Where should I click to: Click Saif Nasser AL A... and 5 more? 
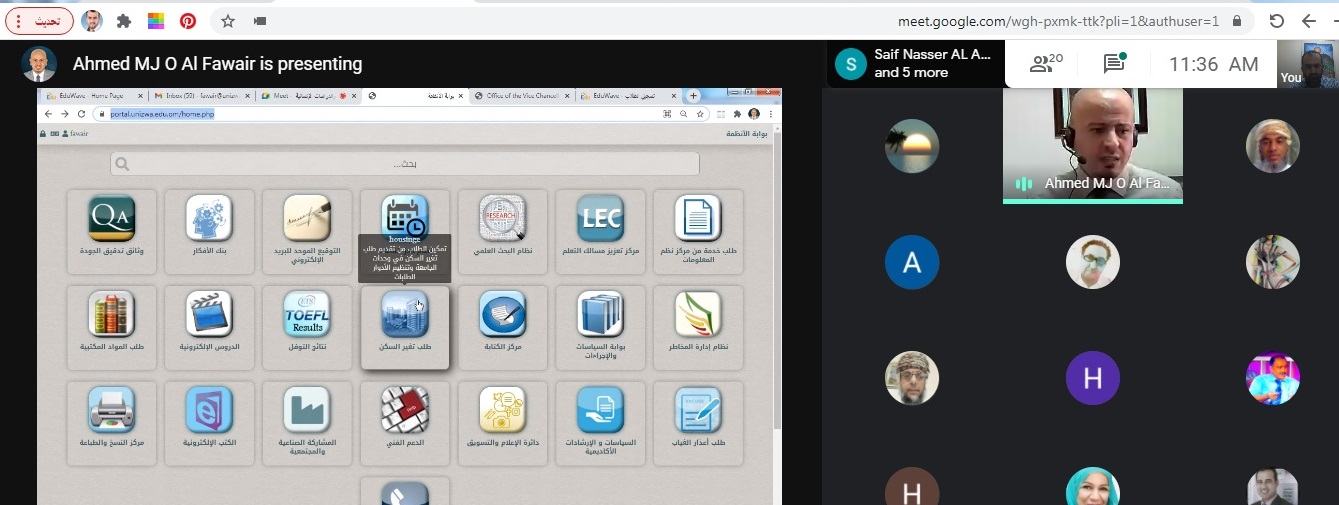[x=918, y=64]
